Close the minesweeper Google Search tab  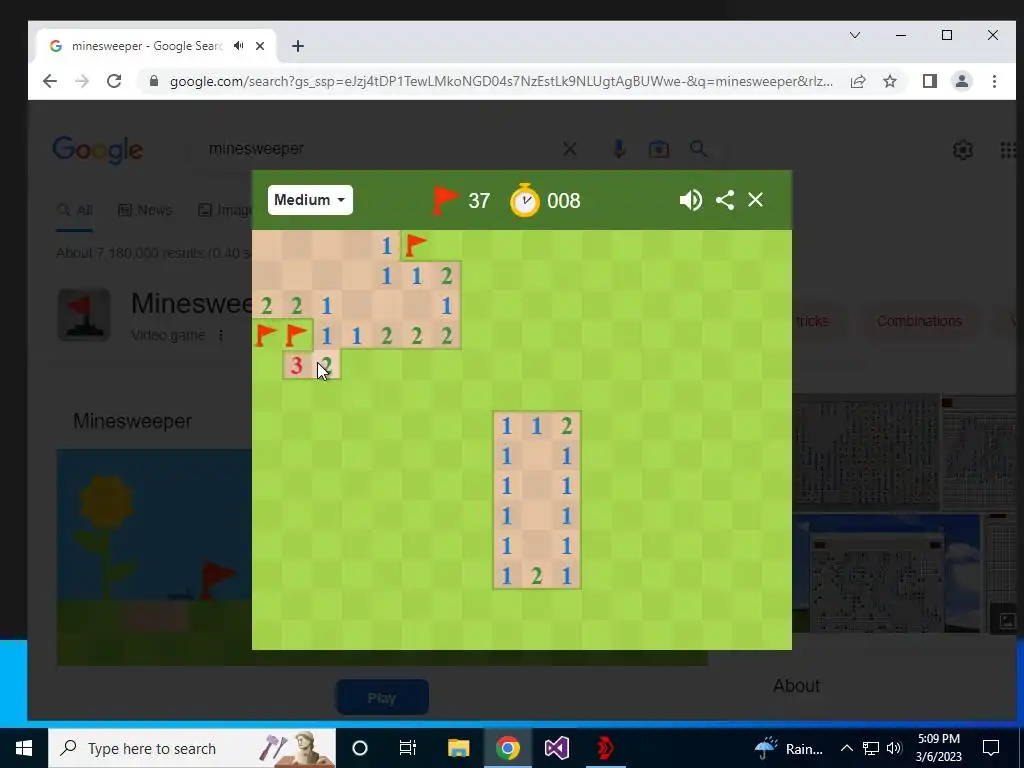260,46
